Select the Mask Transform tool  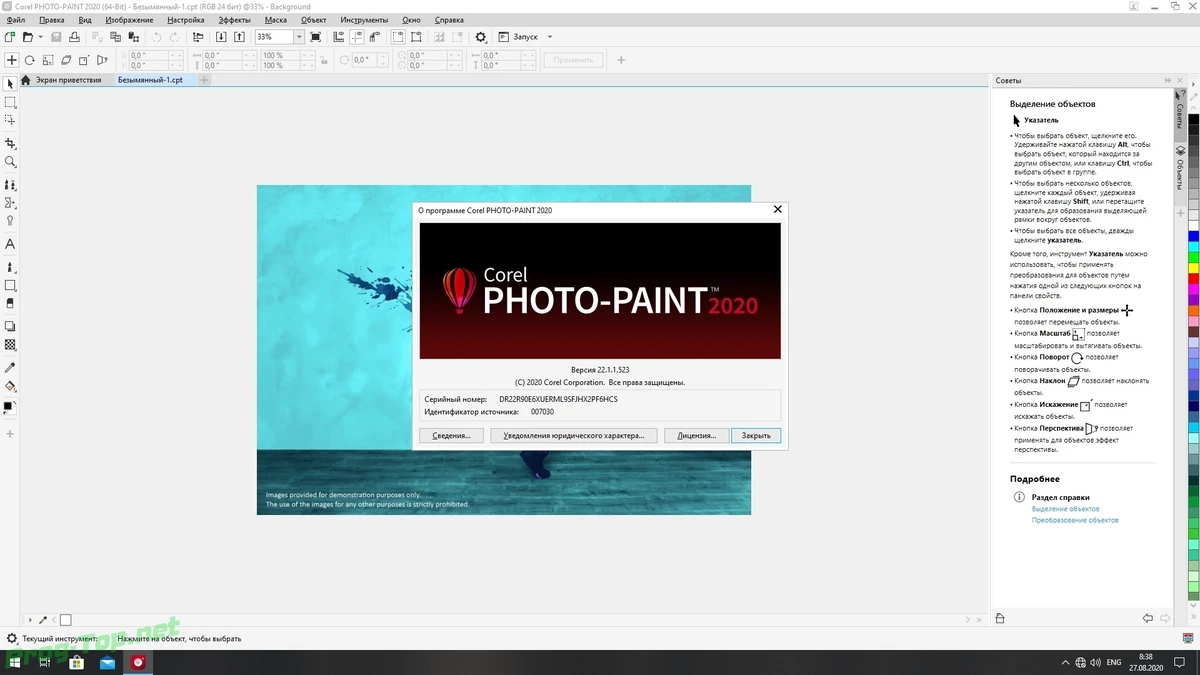10,120
